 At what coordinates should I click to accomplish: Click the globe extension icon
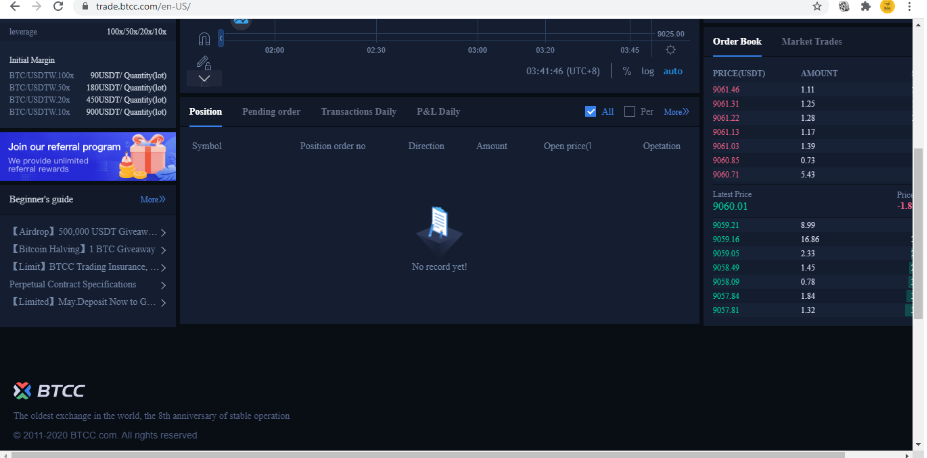pyautogui.click(x=844, y=7)
